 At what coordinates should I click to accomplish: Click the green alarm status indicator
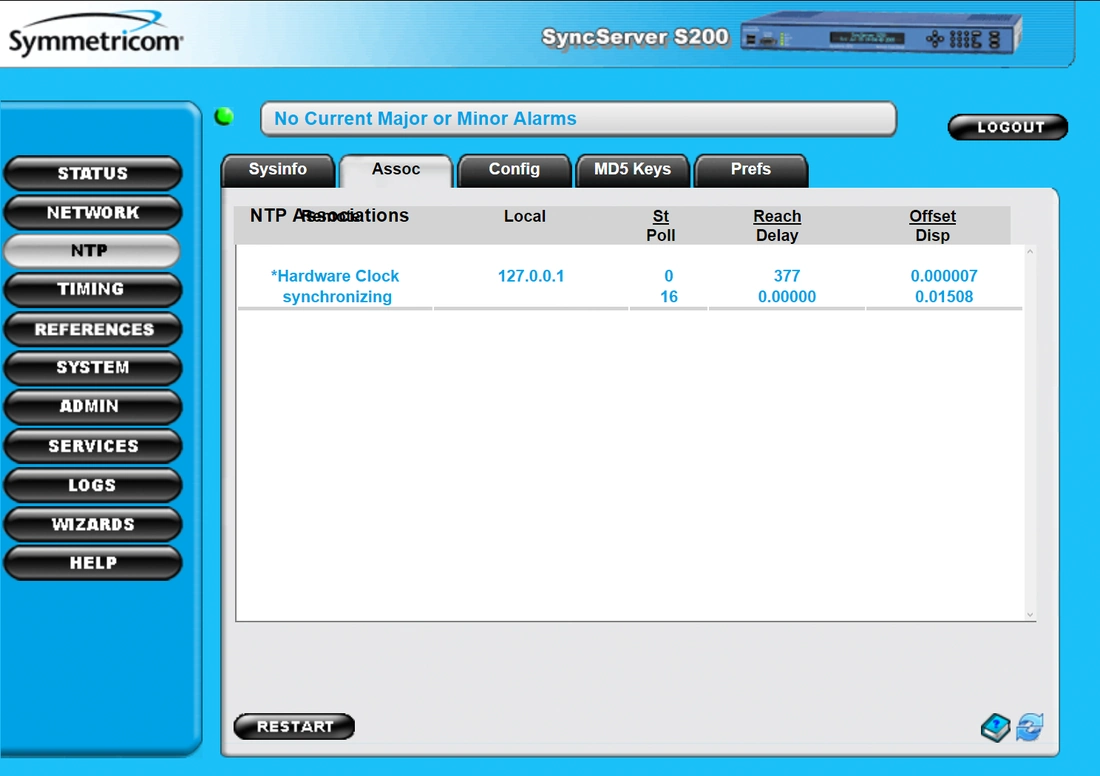coord(224,116)
